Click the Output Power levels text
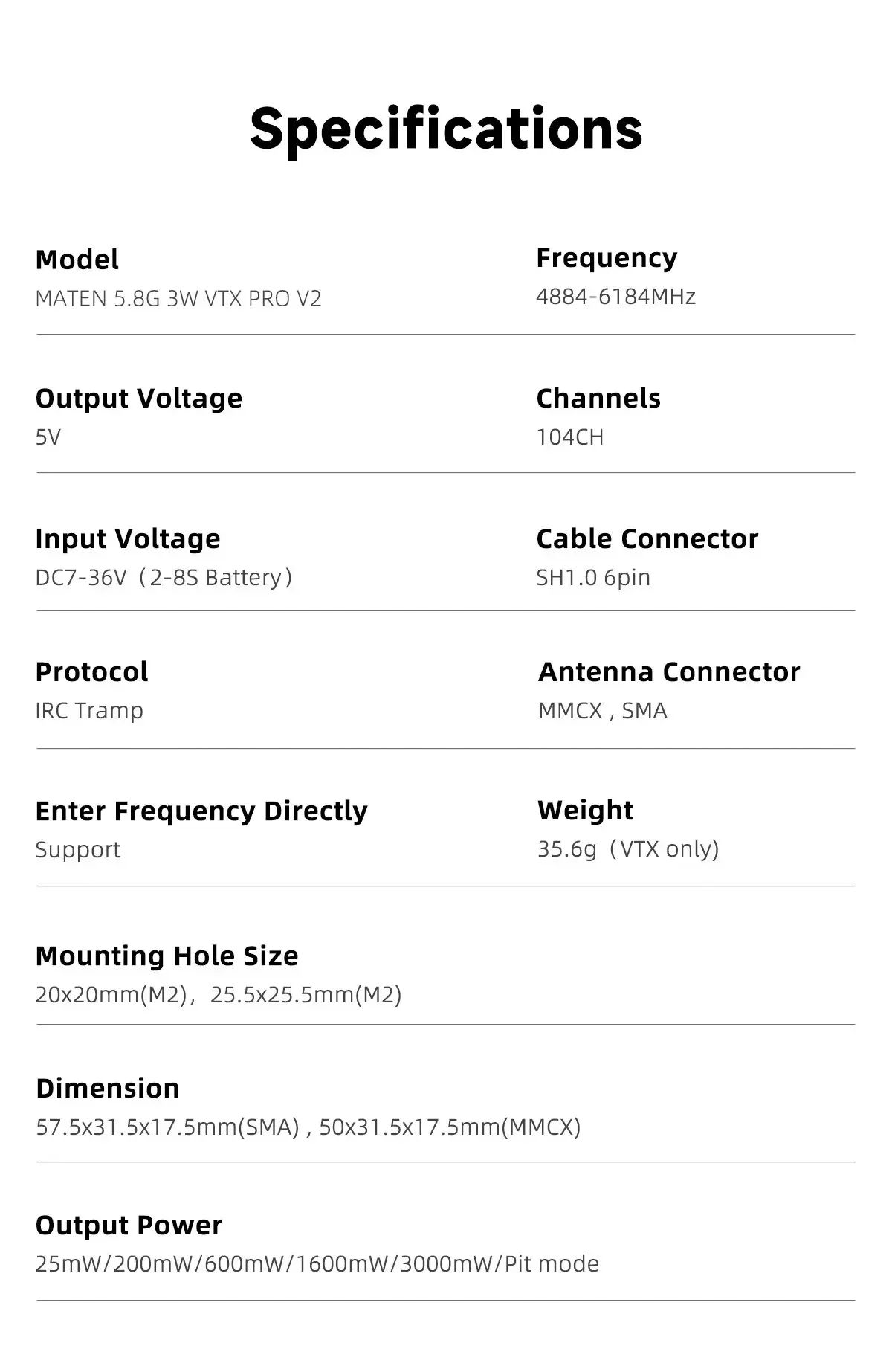This screenshot has height=1372, width=892. click(317, 1264)
